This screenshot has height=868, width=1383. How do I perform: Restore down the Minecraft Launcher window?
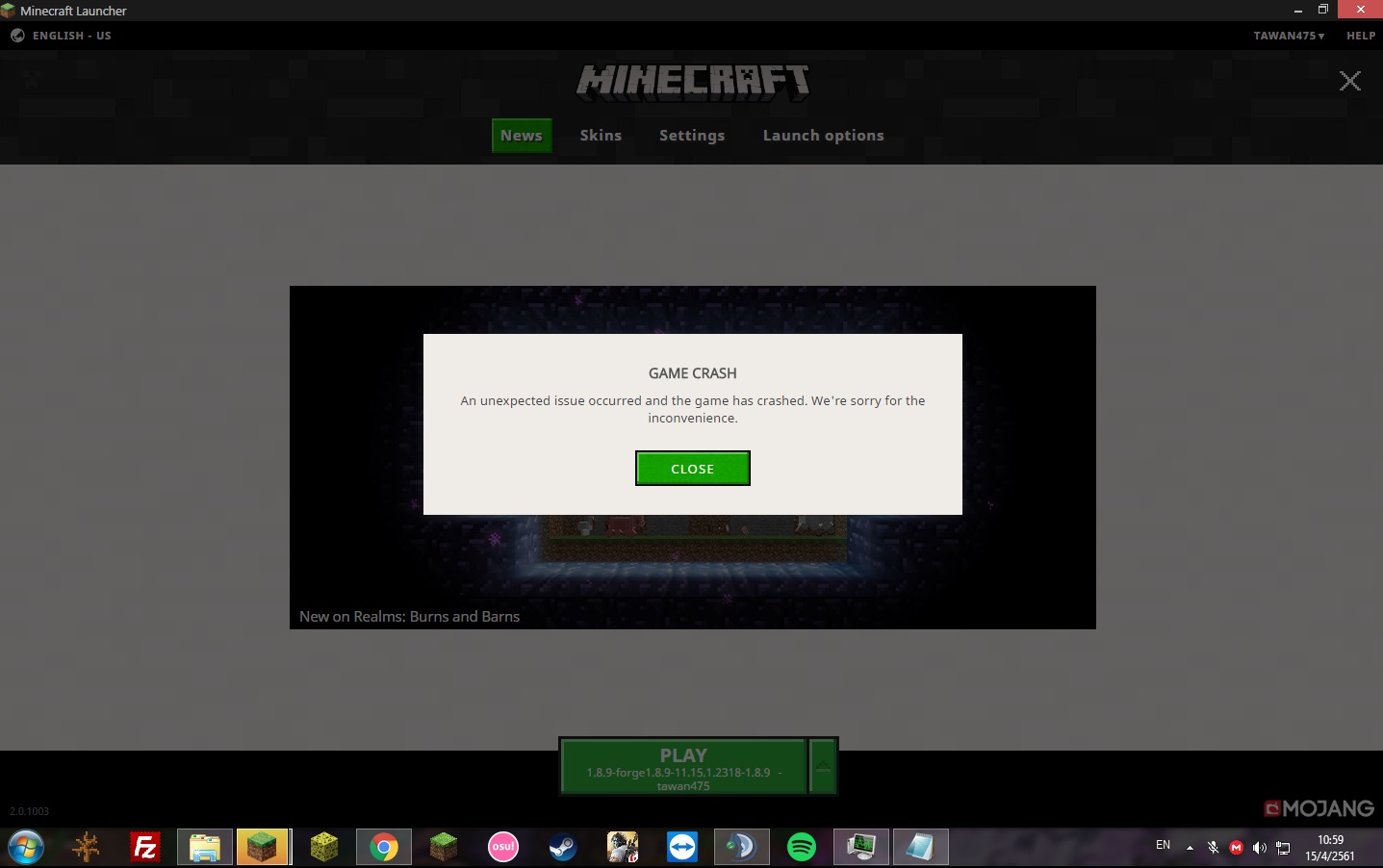tap(1323, 10)
